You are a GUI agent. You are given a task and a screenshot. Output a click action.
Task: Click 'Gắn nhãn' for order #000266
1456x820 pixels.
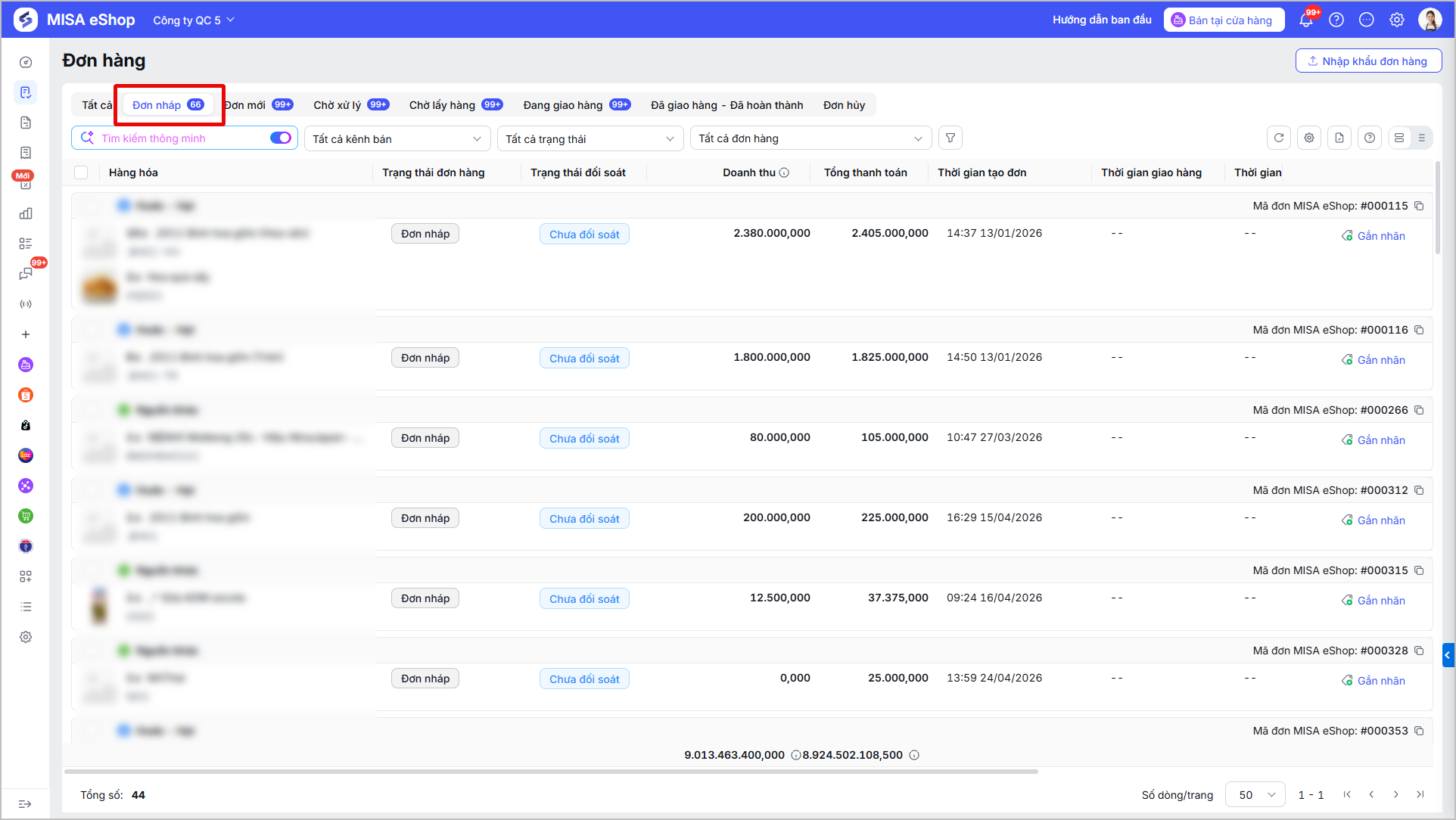1374,440
